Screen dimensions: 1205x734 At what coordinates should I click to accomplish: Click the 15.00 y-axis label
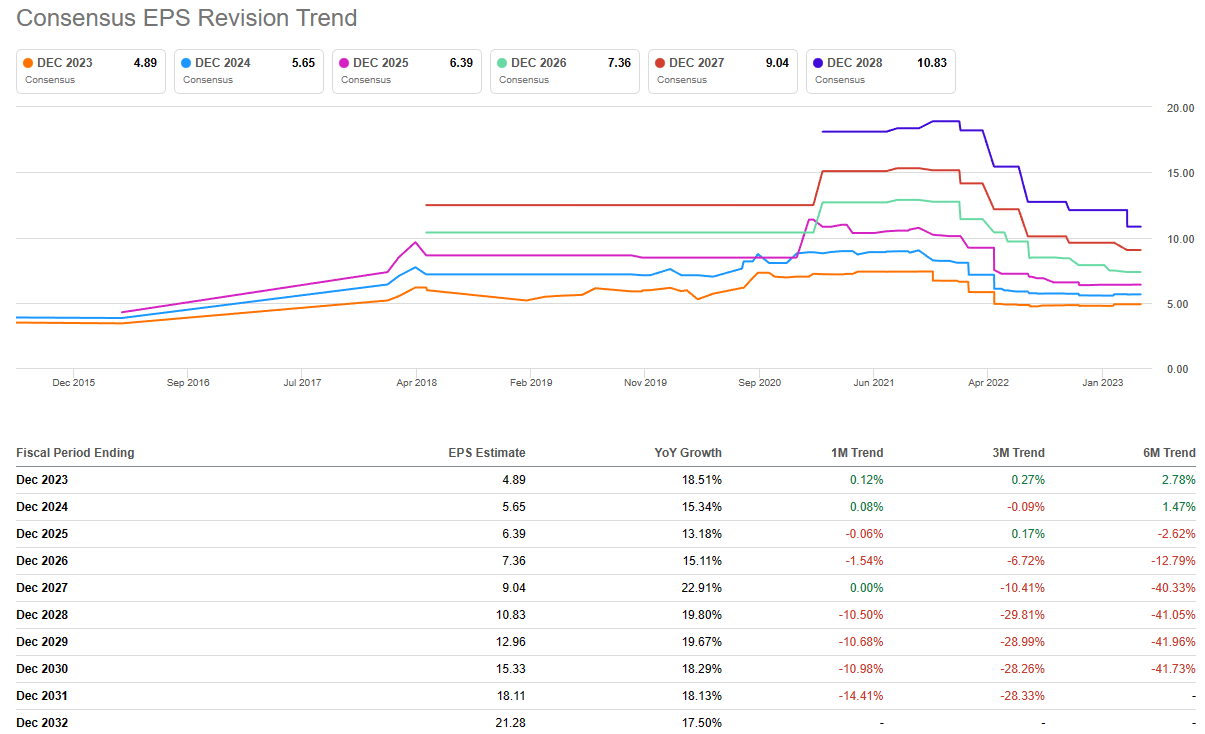click(x=1180, y=173)
